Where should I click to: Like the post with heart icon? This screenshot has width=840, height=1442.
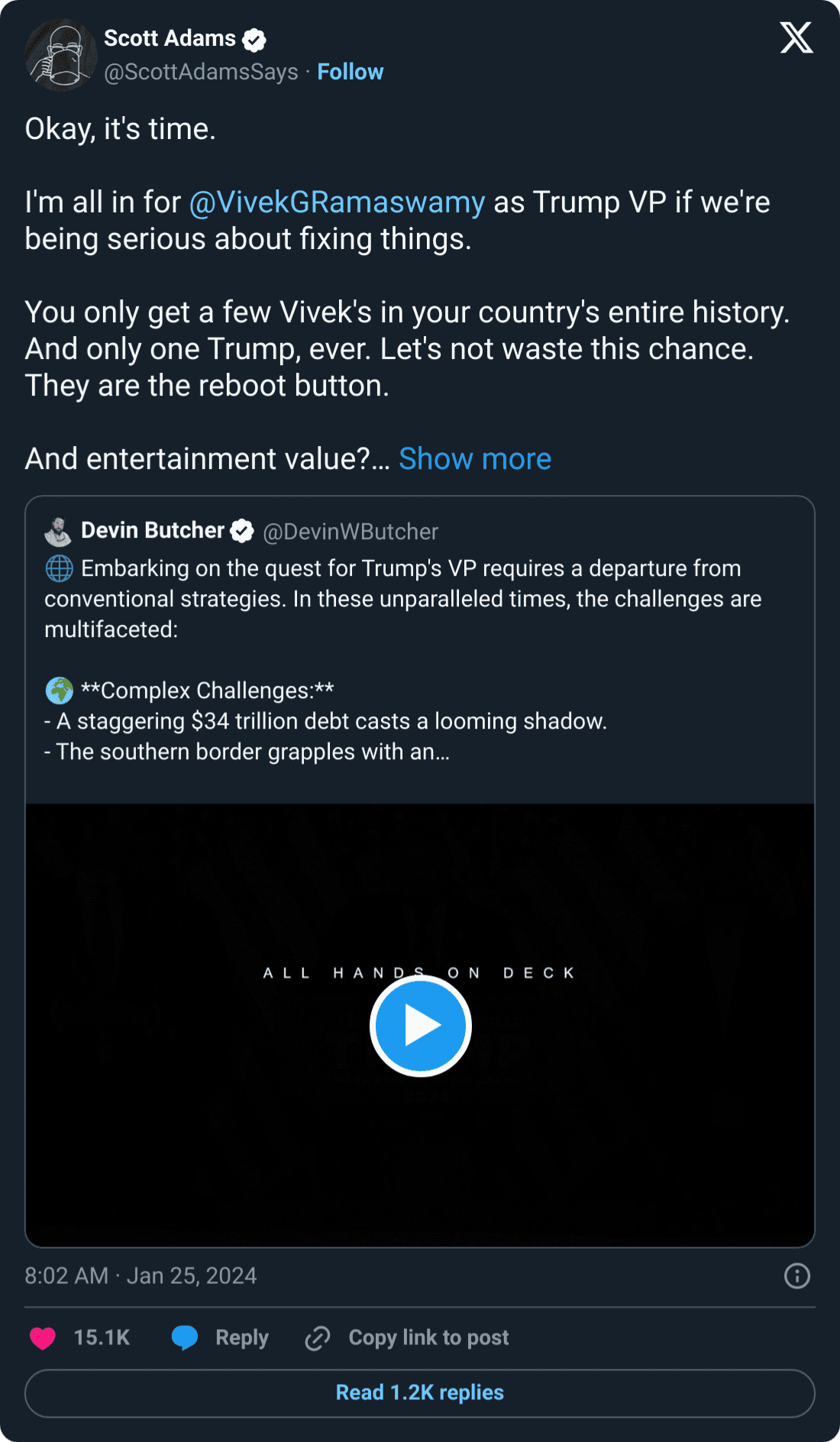[x=43, y=1338]
